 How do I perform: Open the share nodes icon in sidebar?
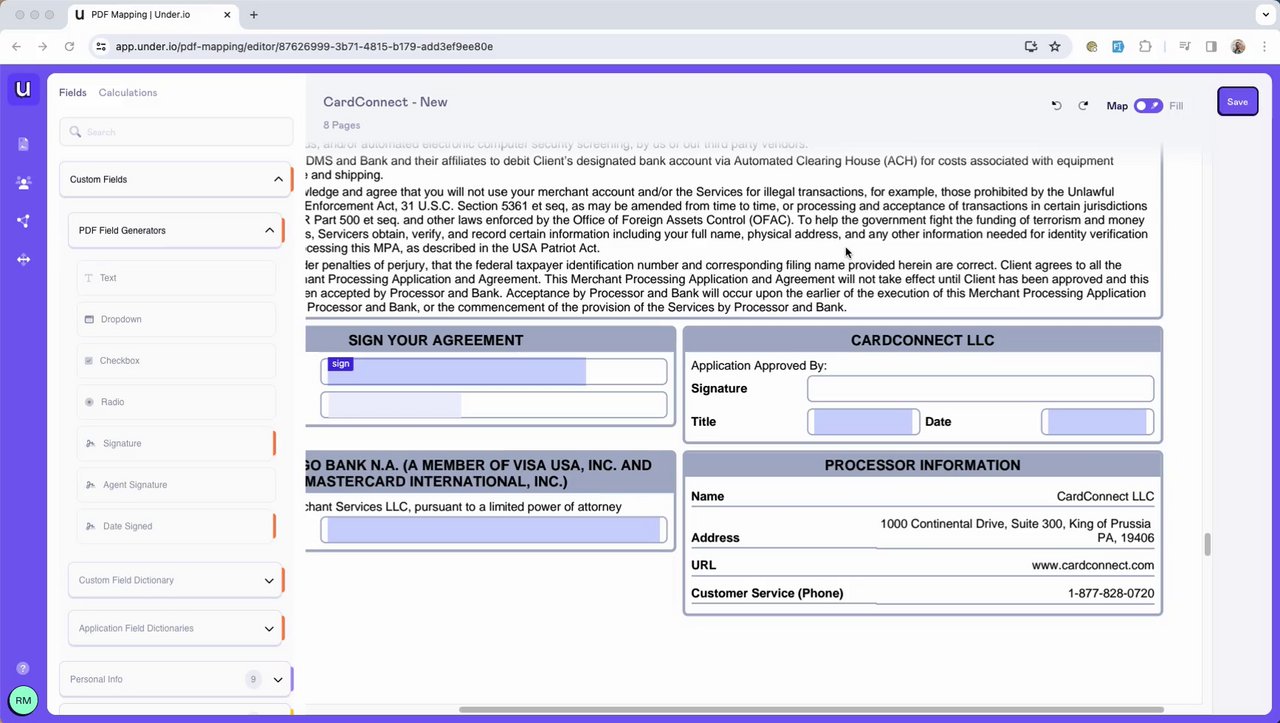pyautogui.click(x=23, y=221)
